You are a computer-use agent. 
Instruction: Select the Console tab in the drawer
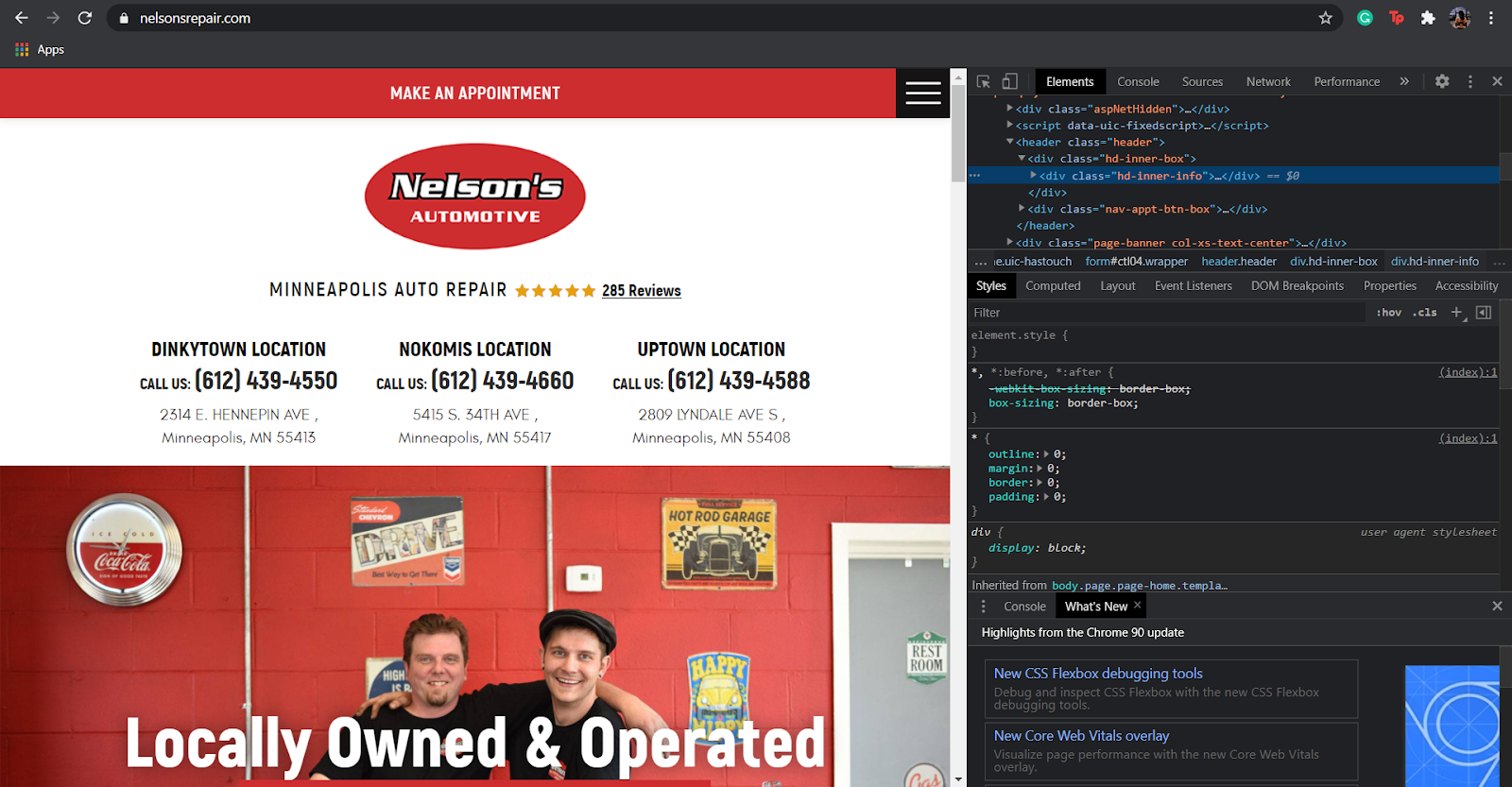(x=1024, y=607)
